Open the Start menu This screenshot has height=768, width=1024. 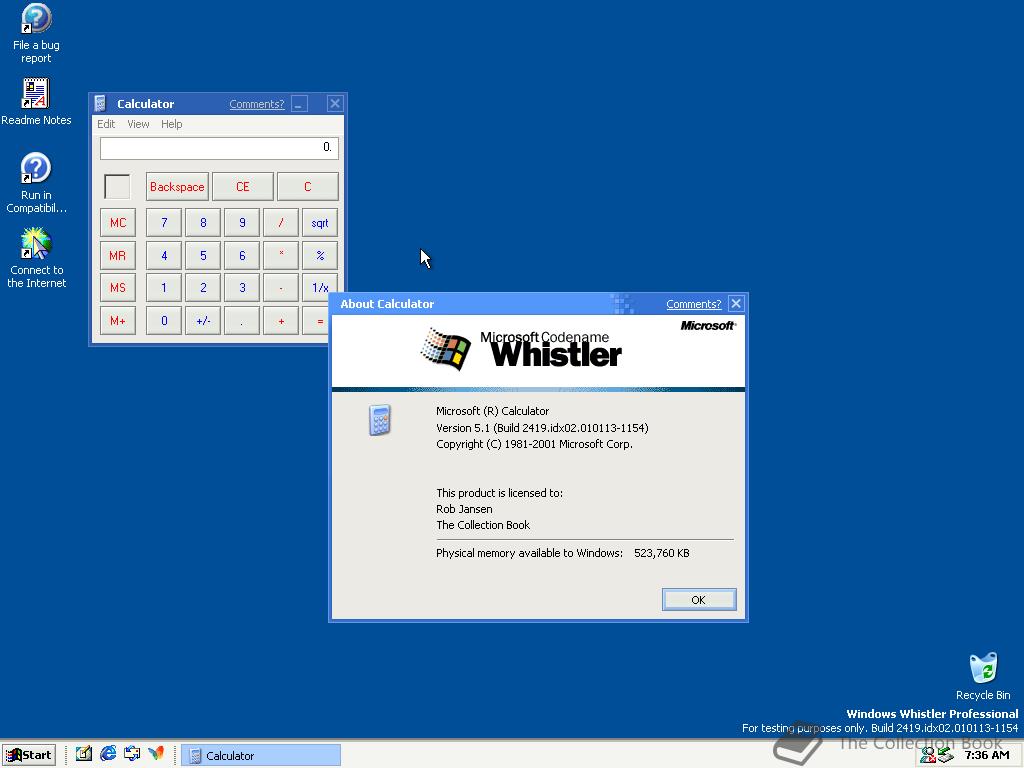click(x=29, y=755)
